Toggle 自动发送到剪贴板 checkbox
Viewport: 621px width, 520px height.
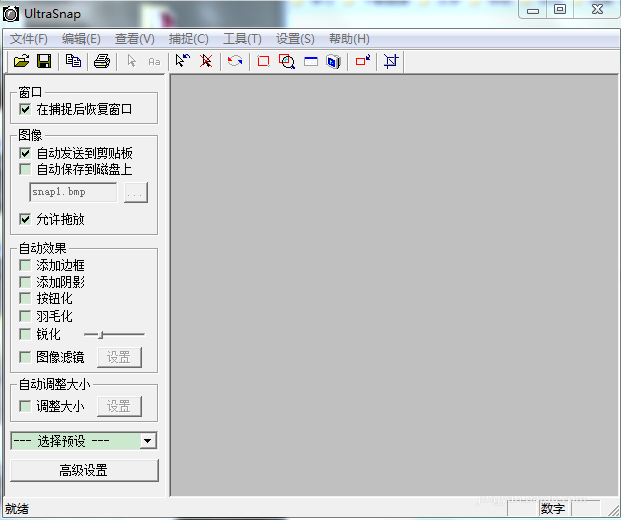tap(25, 153)
